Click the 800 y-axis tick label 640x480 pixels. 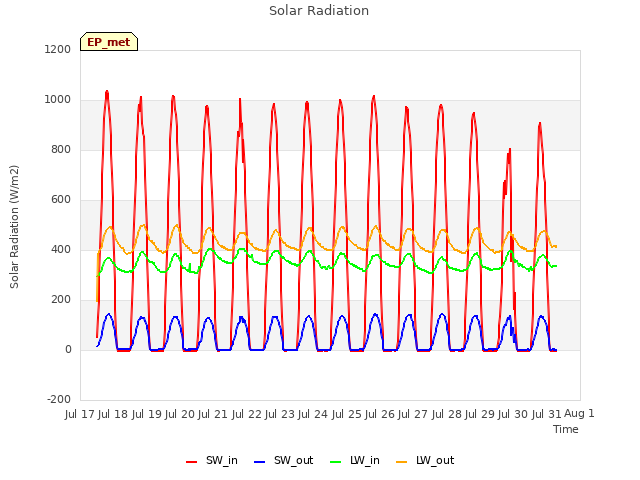[x=61, y=149]
